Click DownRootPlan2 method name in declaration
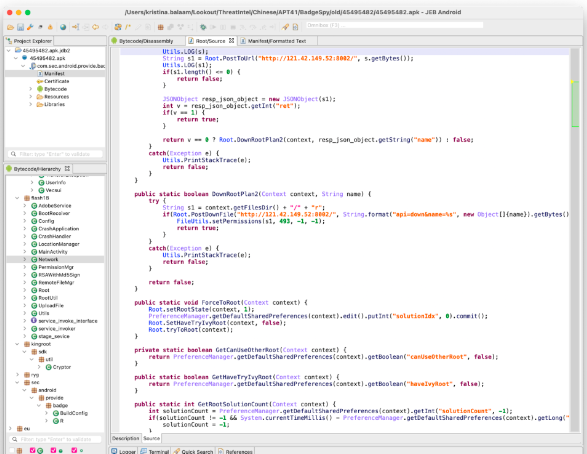Image resolution: width=587 pixels, height=454 pixels. (234, 194)
